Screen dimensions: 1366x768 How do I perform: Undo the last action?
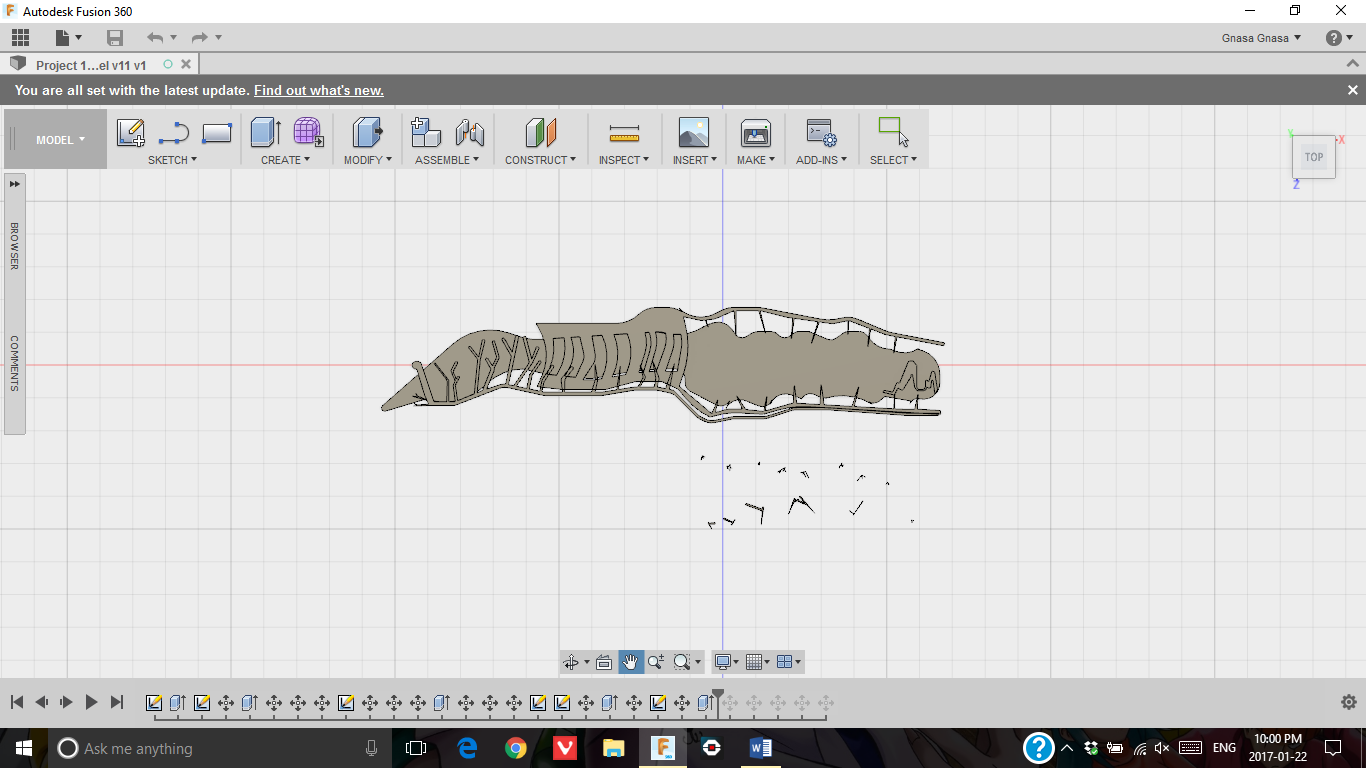click(x=154, y=38)
